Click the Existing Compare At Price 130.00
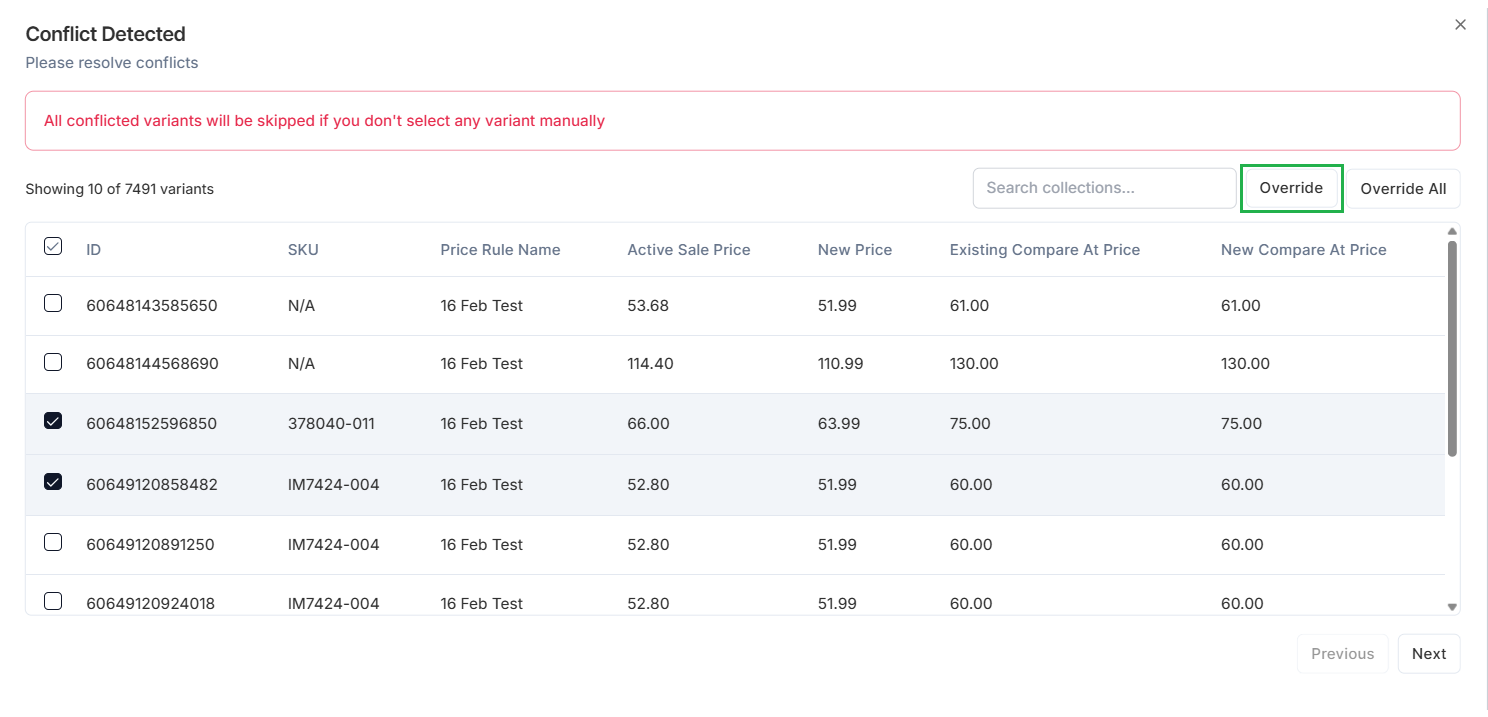Image resolution: width=1488 pixels, height=717 pixels. pyautogui.click(x=974, y=364)
